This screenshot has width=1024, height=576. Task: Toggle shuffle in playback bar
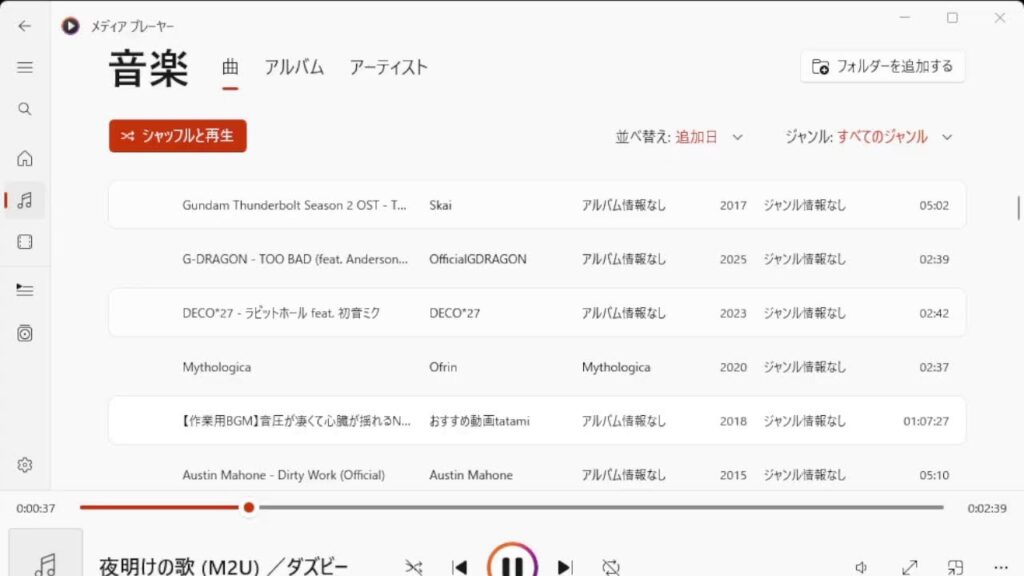click(413, 566)
